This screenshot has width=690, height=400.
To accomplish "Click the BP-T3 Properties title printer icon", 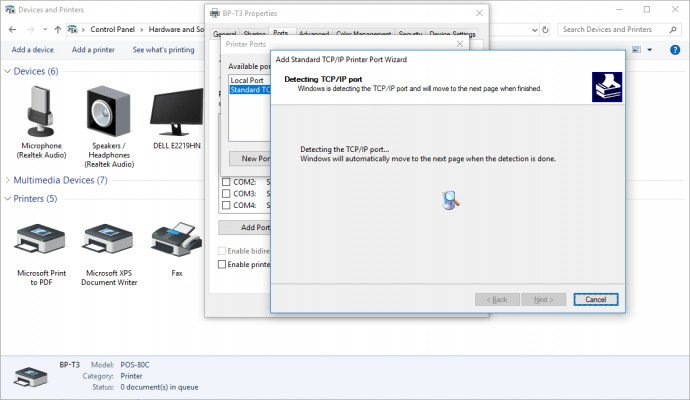I will tap(215, 13).
